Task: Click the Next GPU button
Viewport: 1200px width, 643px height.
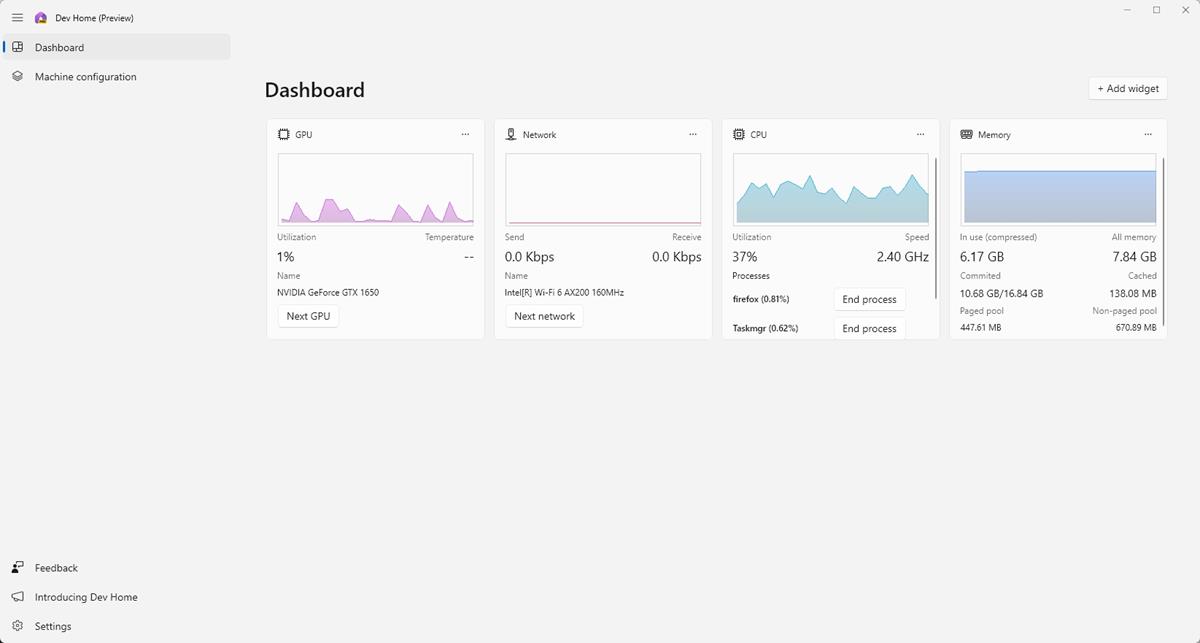Action: pyautogui.click(x=308, y=316)
